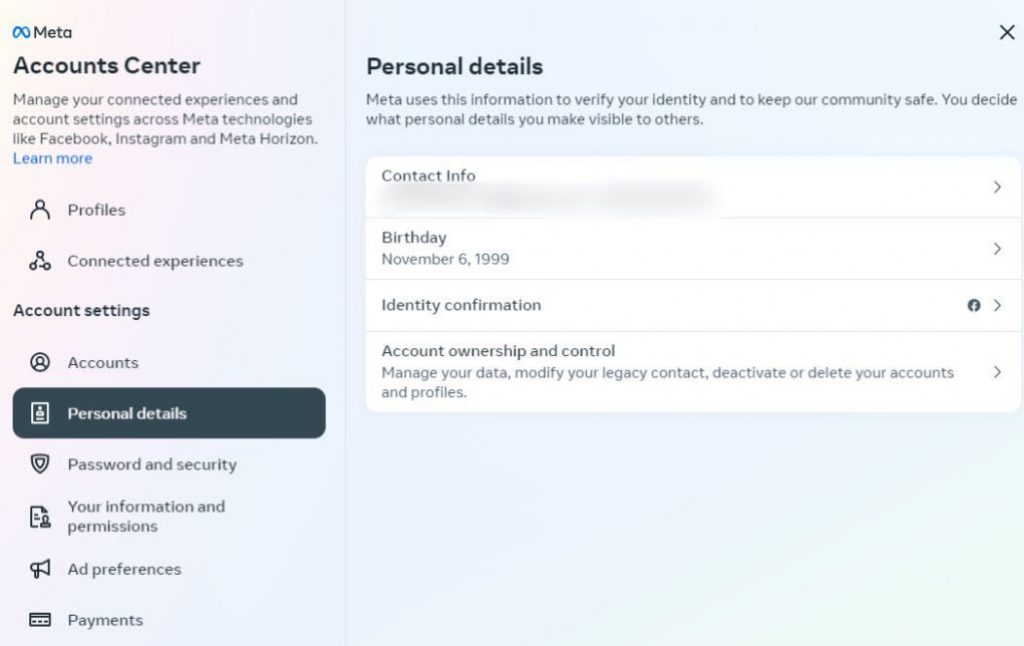Select the Ad preferences megaphone icon
The height and width of the screenshot is (646, 1024).
38,569
